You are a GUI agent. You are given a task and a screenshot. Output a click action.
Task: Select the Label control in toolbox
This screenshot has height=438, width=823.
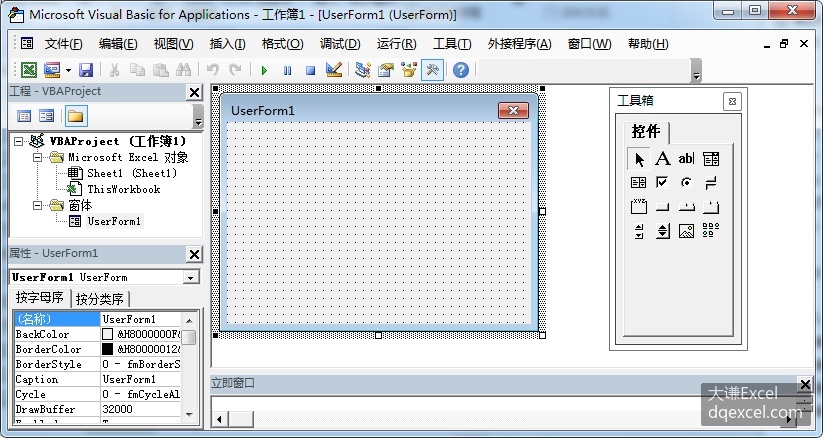click(662, 158)
